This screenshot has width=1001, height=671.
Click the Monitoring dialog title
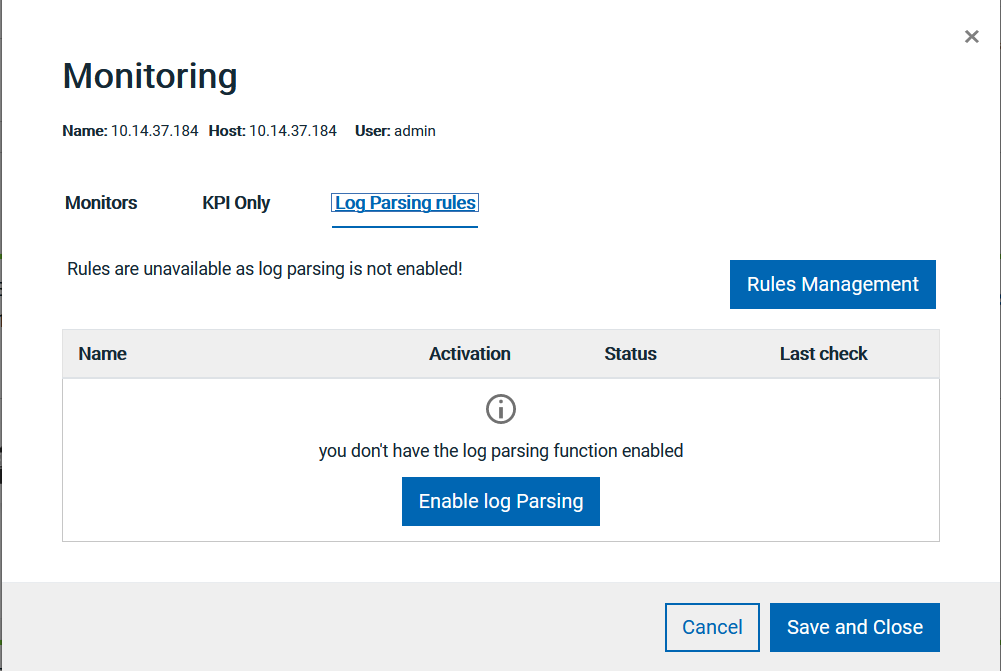[150, 76]
